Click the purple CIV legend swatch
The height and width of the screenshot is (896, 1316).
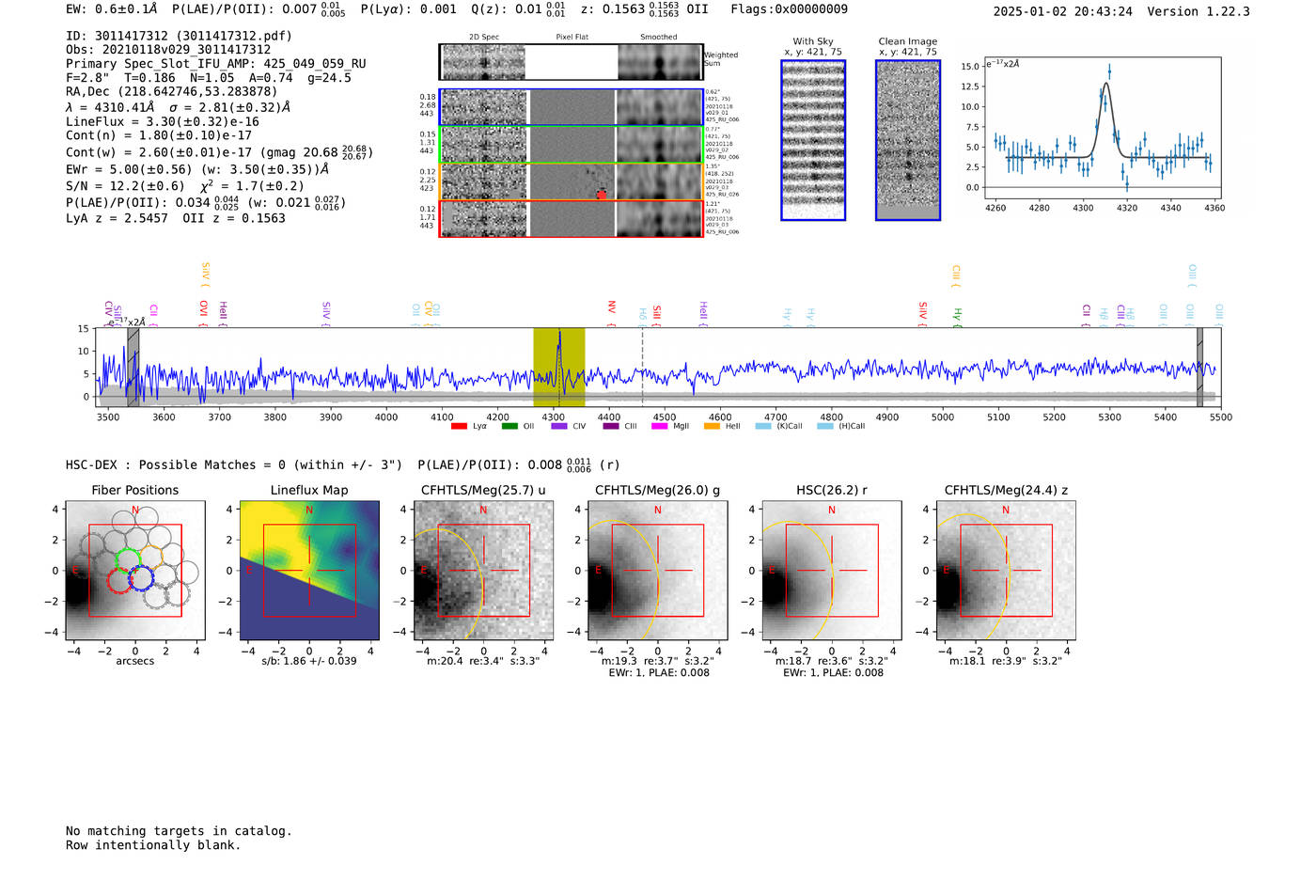tap(559, 426)
